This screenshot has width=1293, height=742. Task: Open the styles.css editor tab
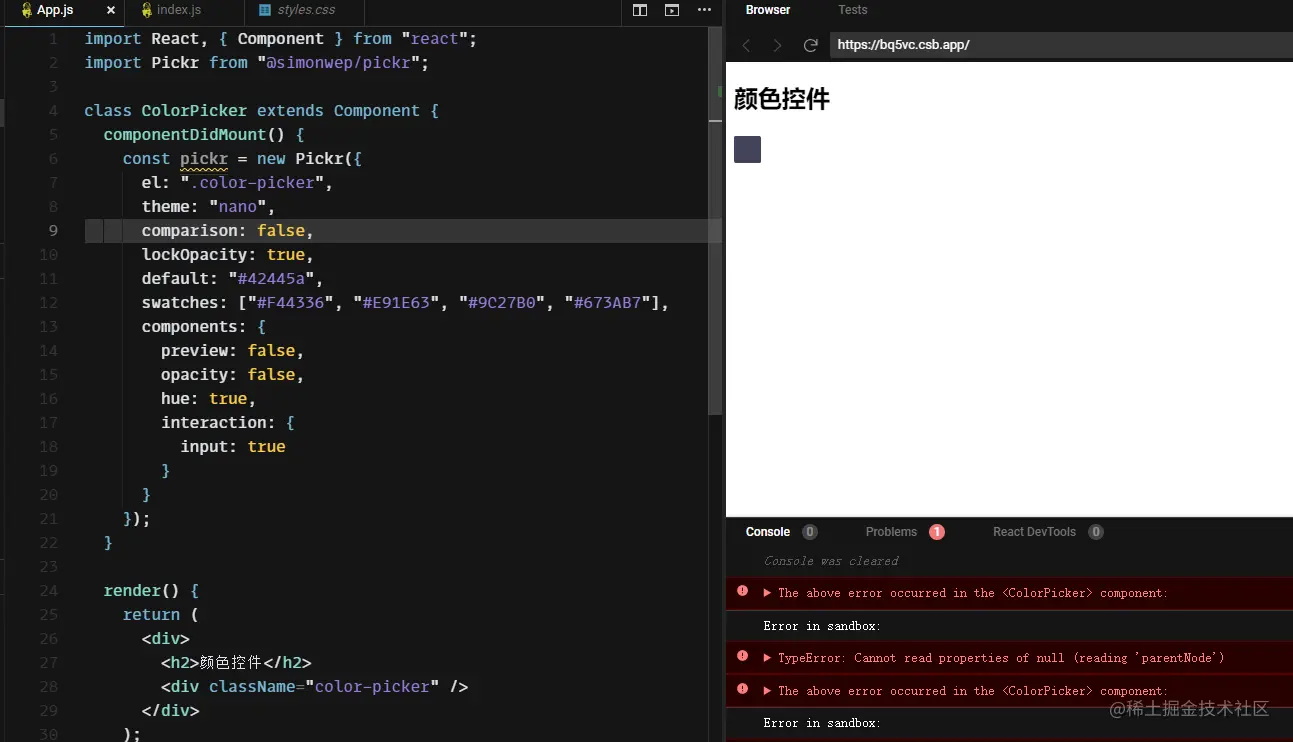coord(304,10)
